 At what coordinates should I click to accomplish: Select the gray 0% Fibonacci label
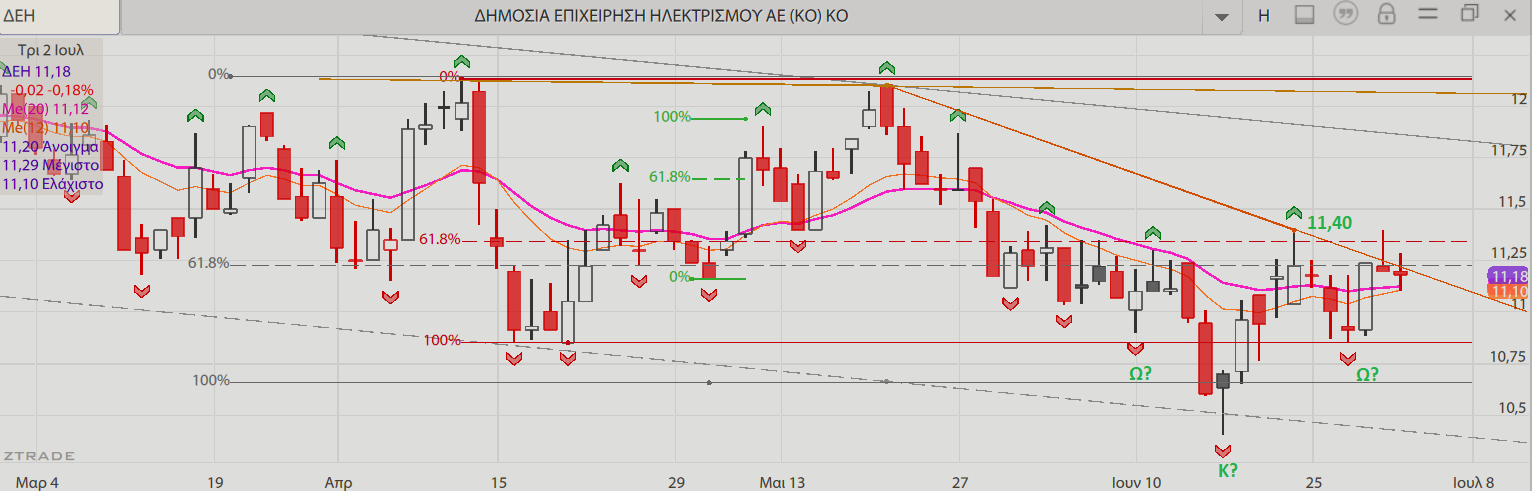pyautogui.click(x=218, y=74)
